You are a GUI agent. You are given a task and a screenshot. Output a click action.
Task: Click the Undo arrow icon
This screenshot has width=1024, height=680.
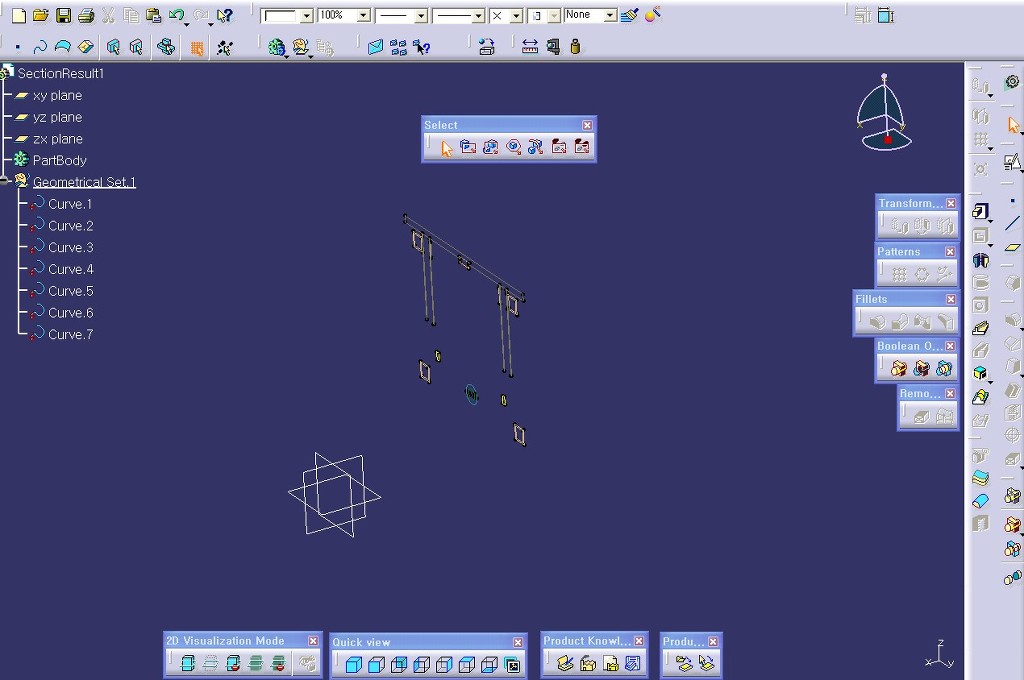click(176, 16)
